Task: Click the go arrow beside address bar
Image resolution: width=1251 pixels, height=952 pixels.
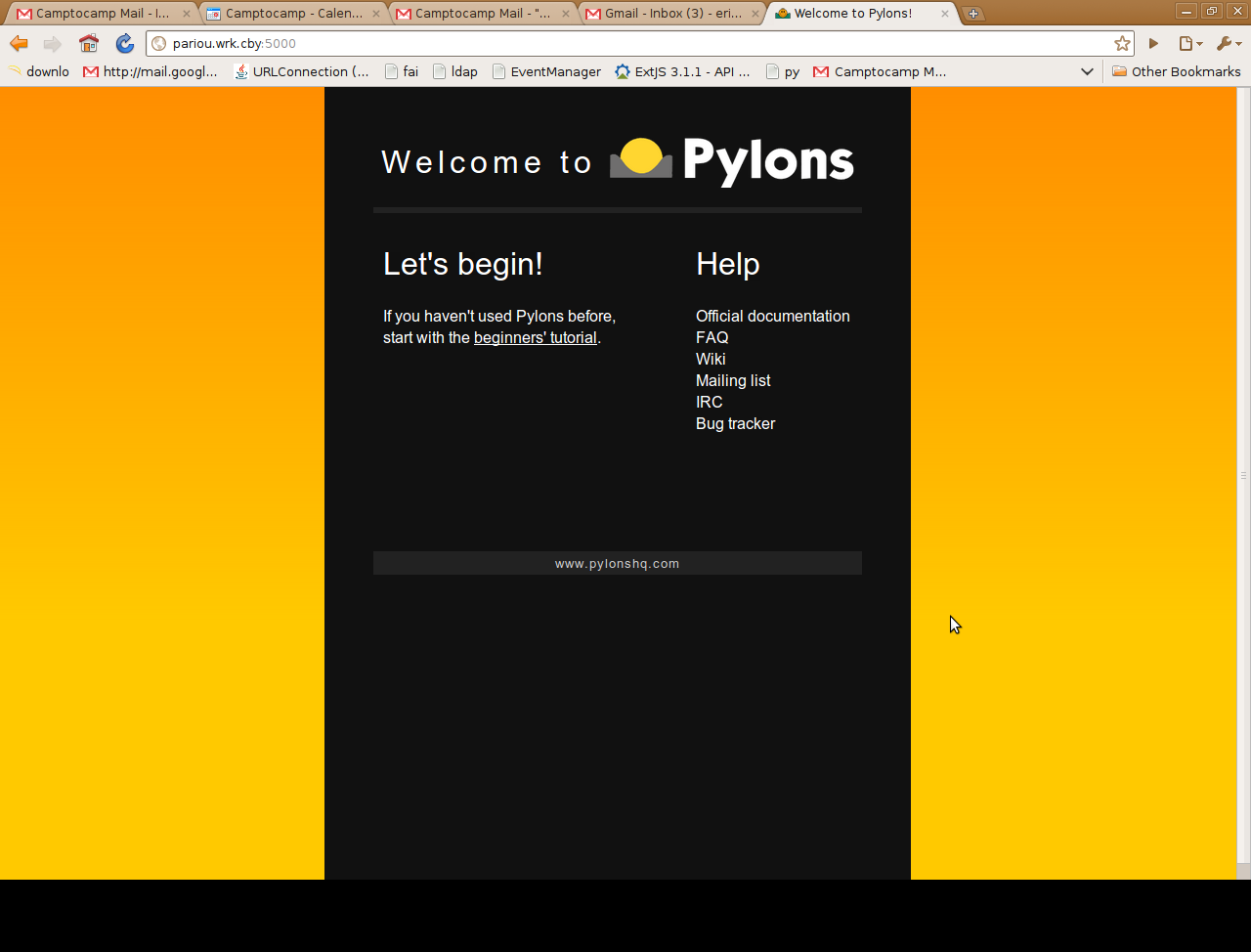Action: [1153, 43]
